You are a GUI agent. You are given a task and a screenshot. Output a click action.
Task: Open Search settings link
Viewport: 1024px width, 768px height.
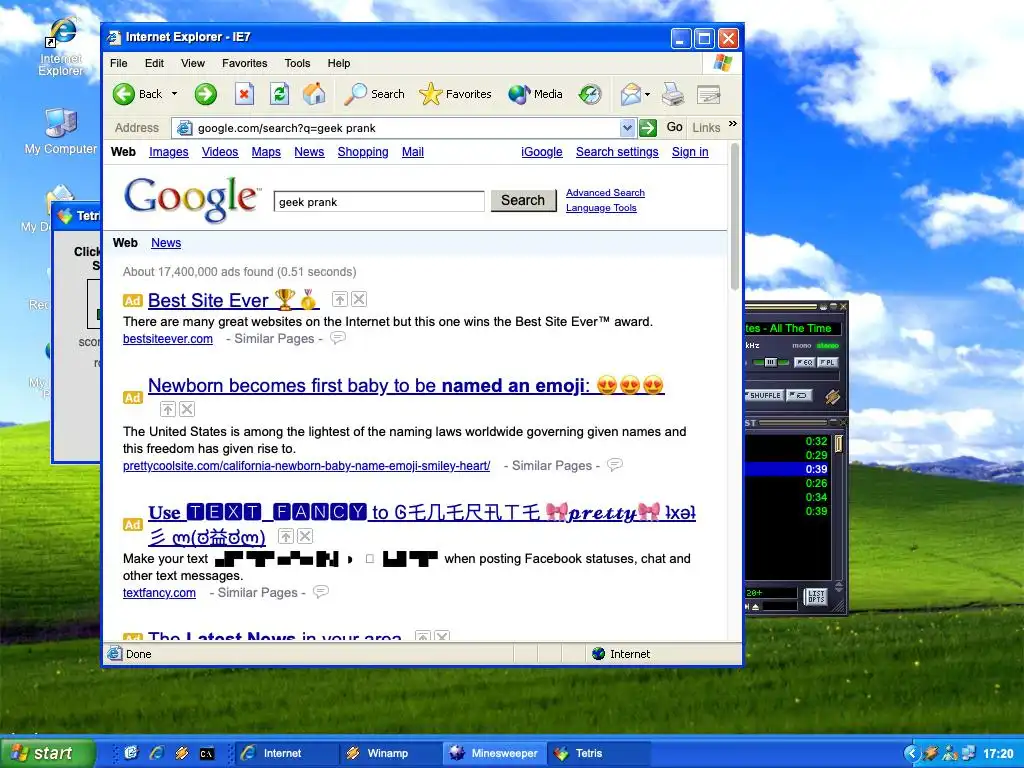click(x=617, y=152)
